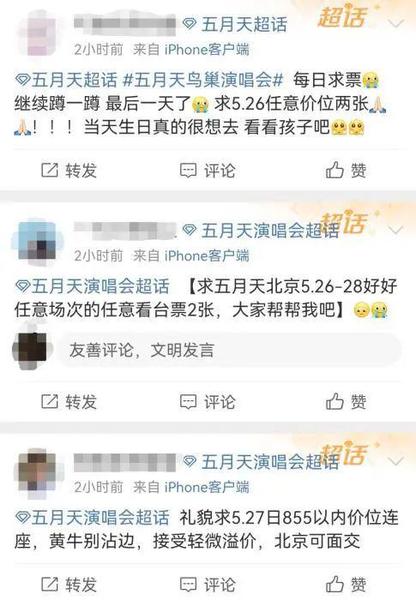Open comments on the second post

pyautogui.click(x=208, y=402)
